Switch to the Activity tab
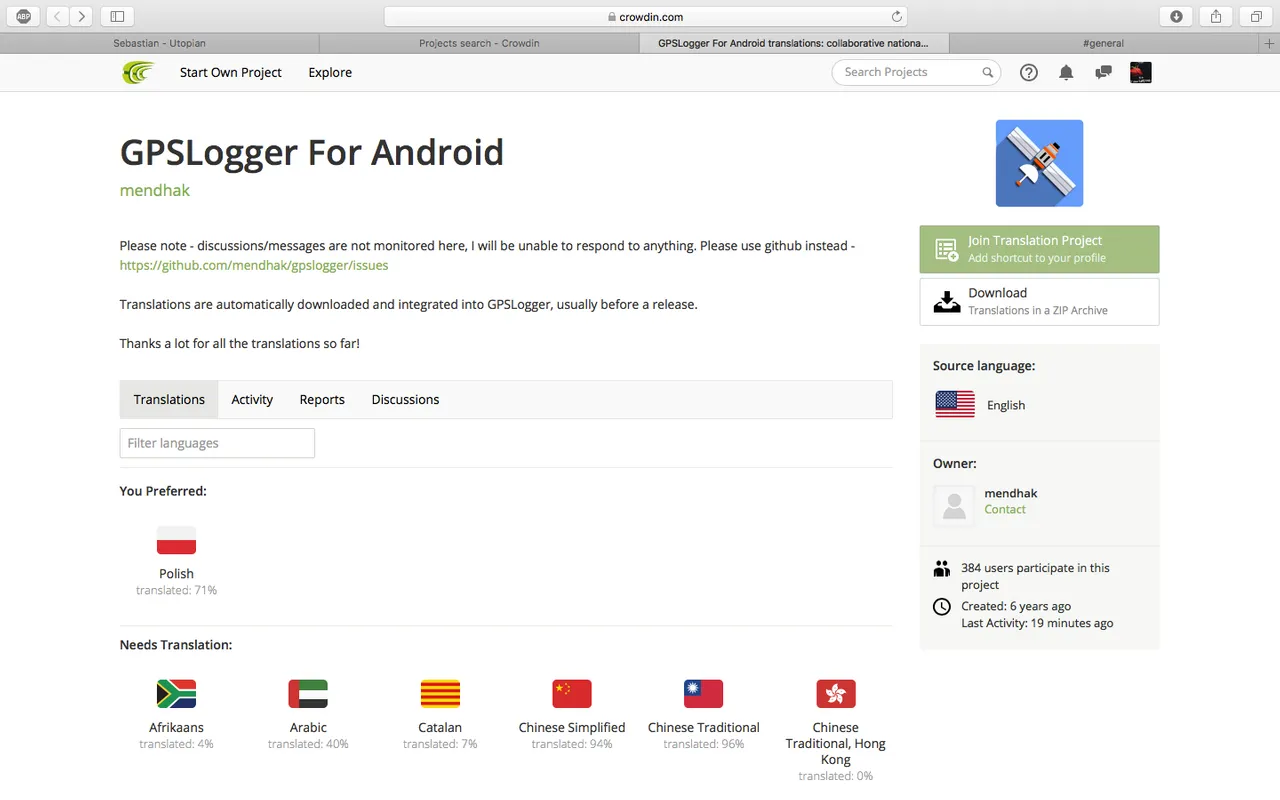 pyautogui.click(x=252, y=399)
